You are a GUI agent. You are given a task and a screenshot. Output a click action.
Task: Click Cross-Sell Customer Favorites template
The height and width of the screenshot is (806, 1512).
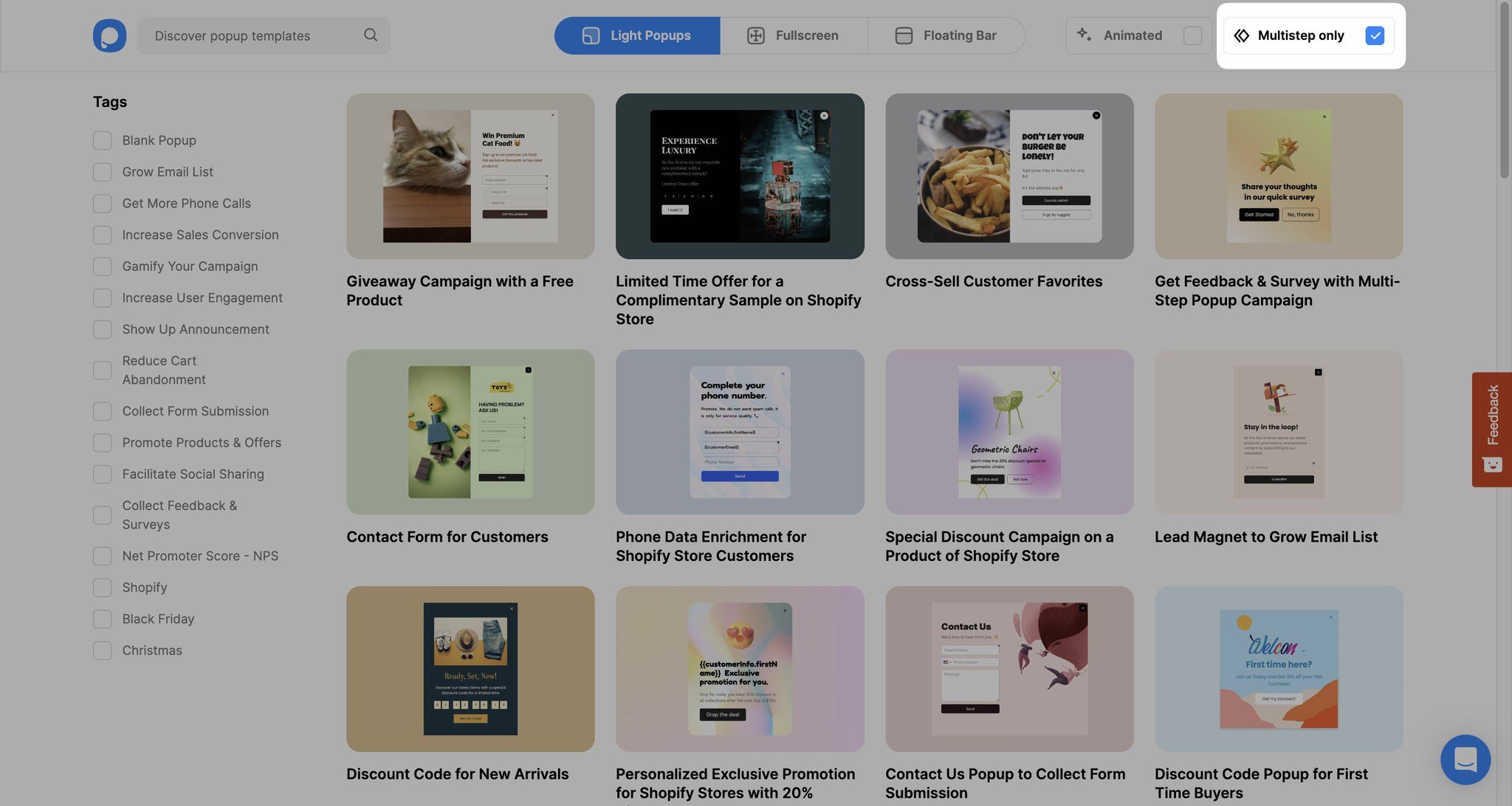[x=1010, y=176]
